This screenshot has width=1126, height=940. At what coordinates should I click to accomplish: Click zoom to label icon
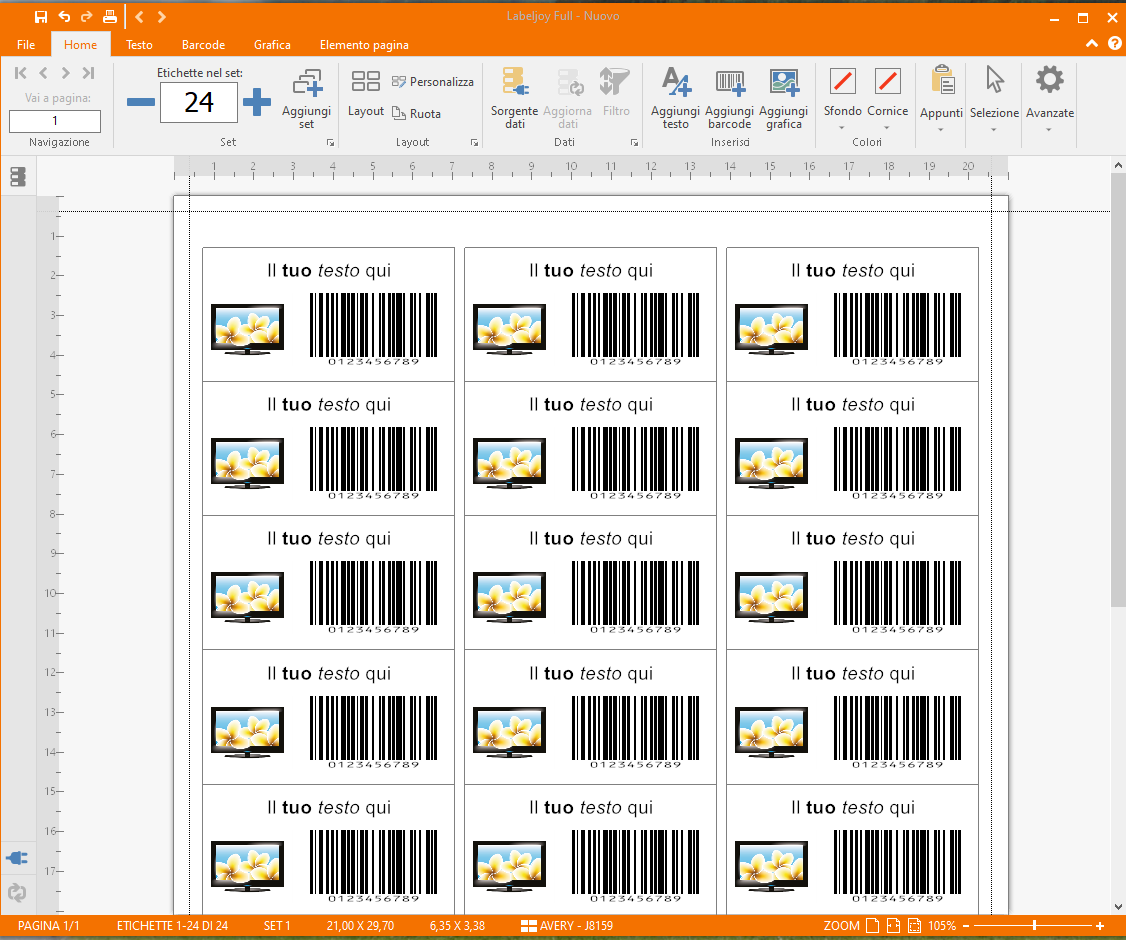(914, 926)
